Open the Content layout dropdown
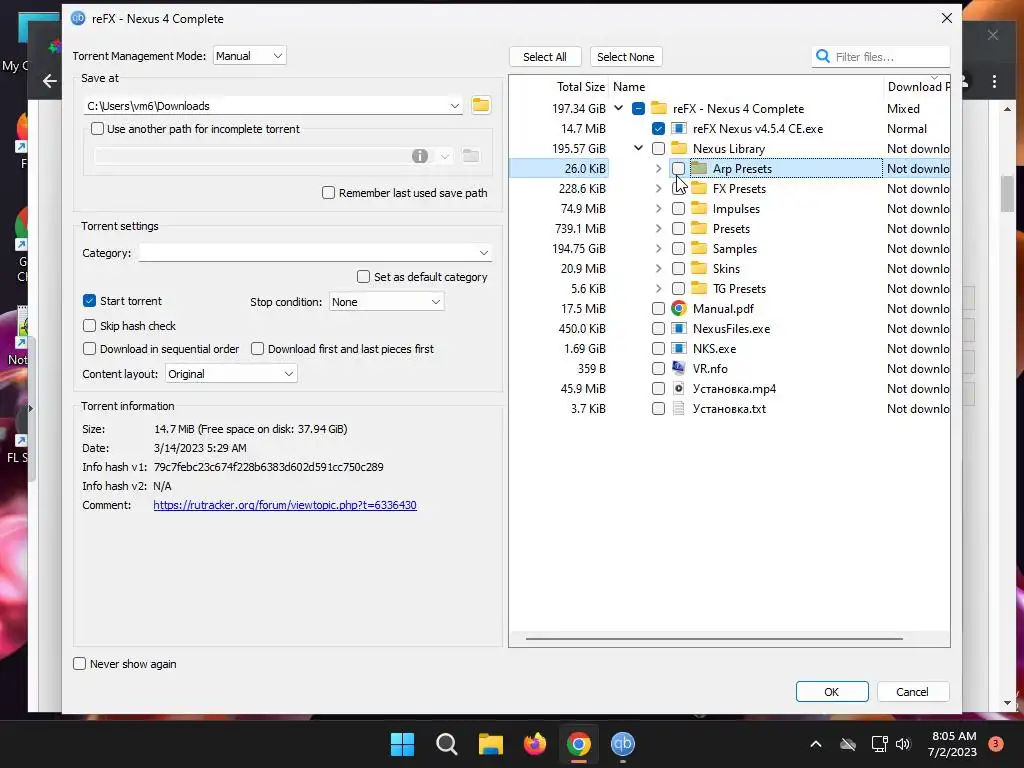The height and width of the screenshot is (768, 1024). pyautogui.click(x=231, y=374)
